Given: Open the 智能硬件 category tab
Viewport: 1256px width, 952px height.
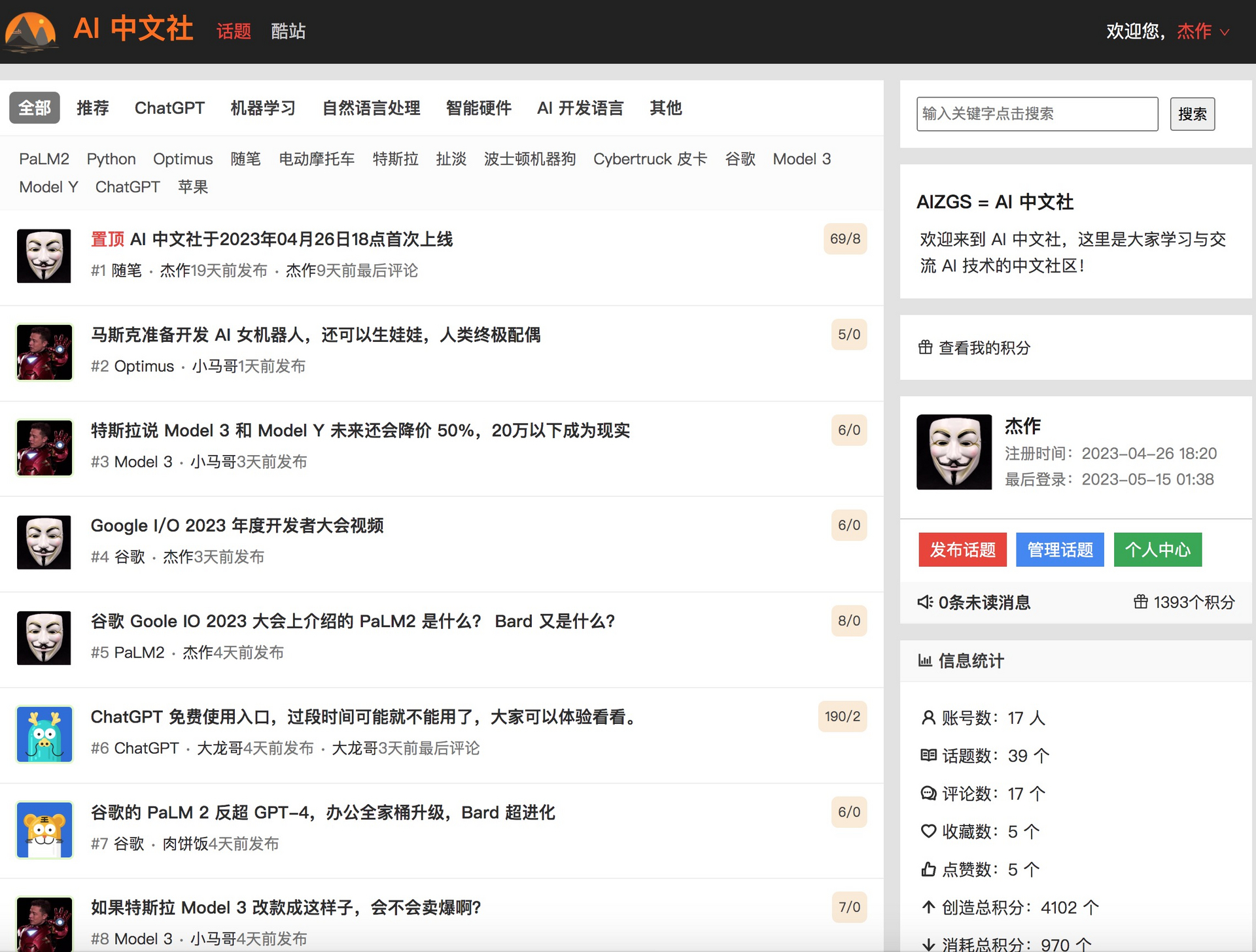Looking at the screenshot, I should (x=478, y=108).
